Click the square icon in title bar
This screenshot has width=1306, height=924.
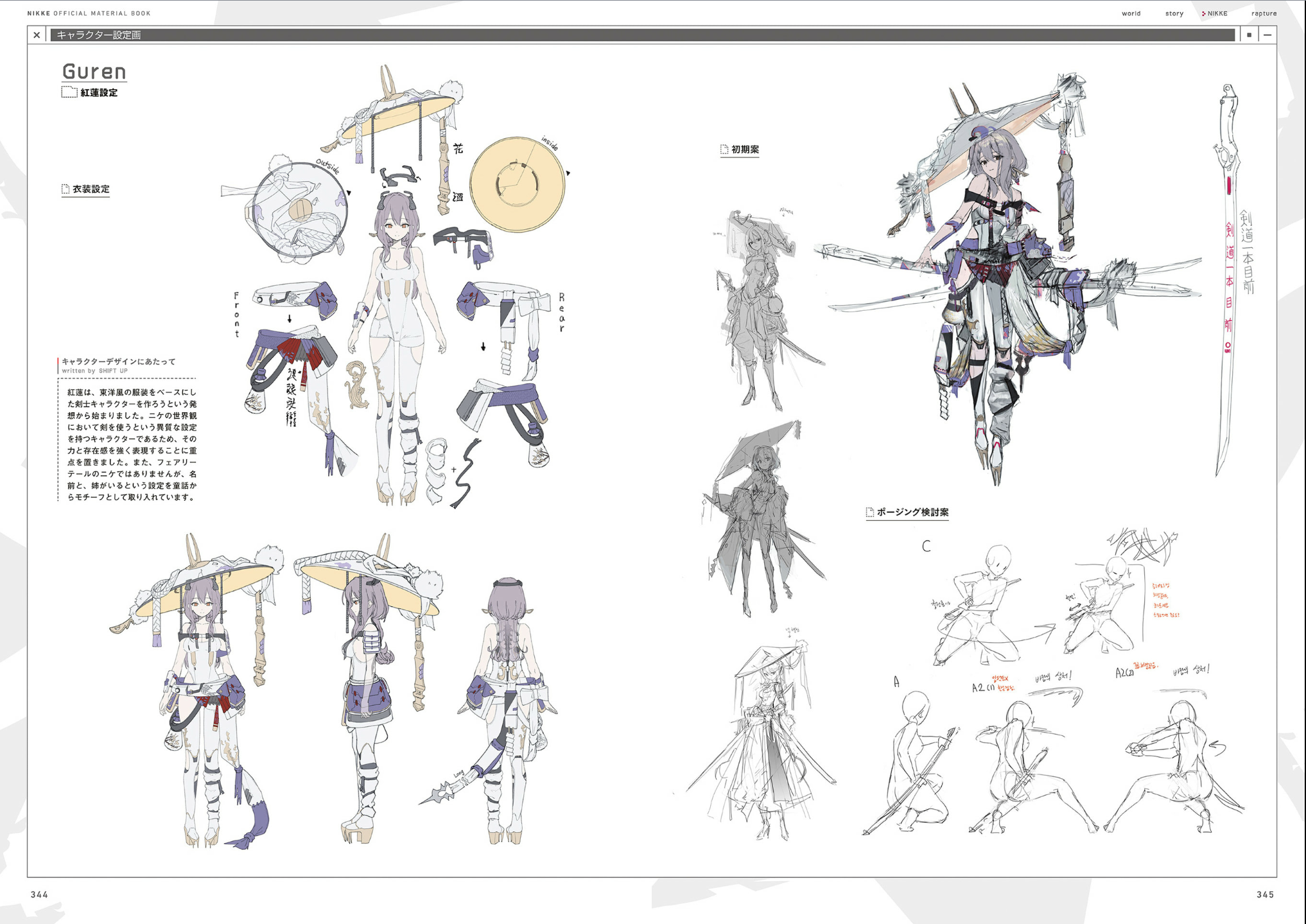click(1249, 35)
